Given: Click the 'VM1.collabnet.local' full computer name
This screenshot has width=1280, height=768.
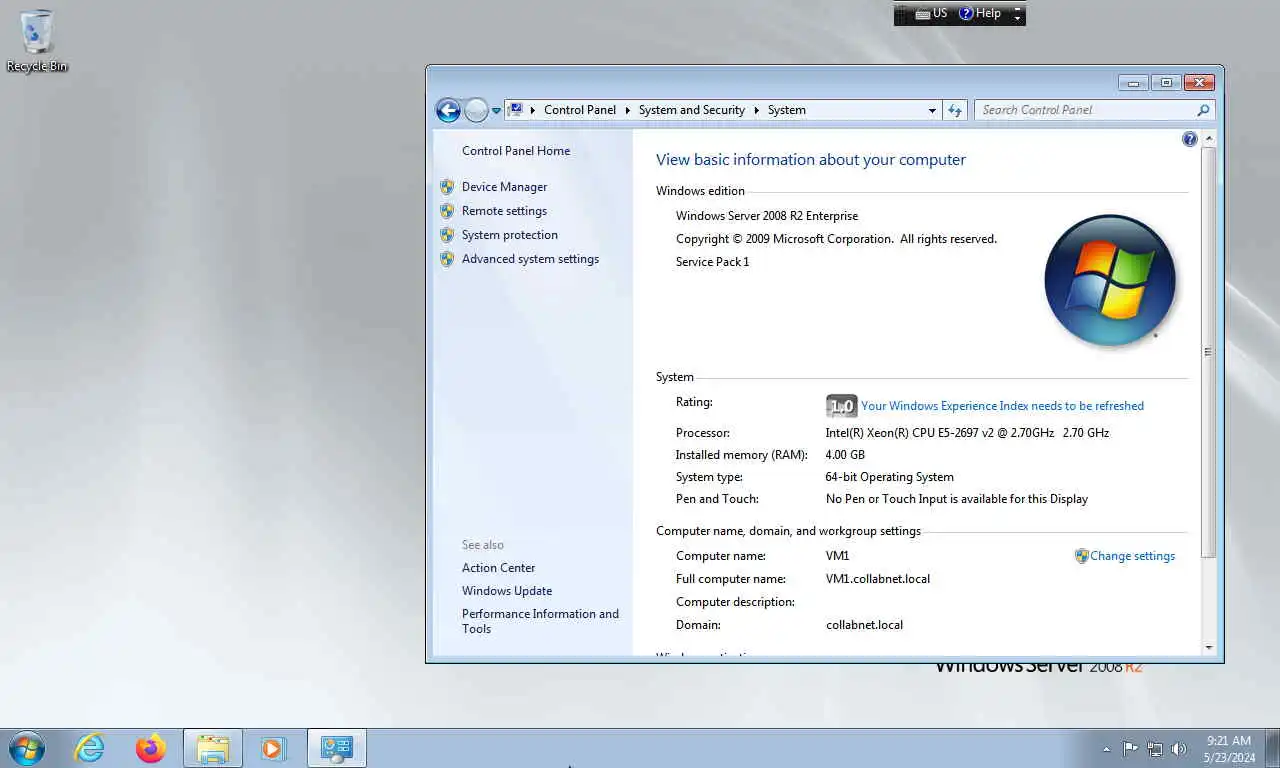Looking at the screenshot, I should [x=878, y=579].
